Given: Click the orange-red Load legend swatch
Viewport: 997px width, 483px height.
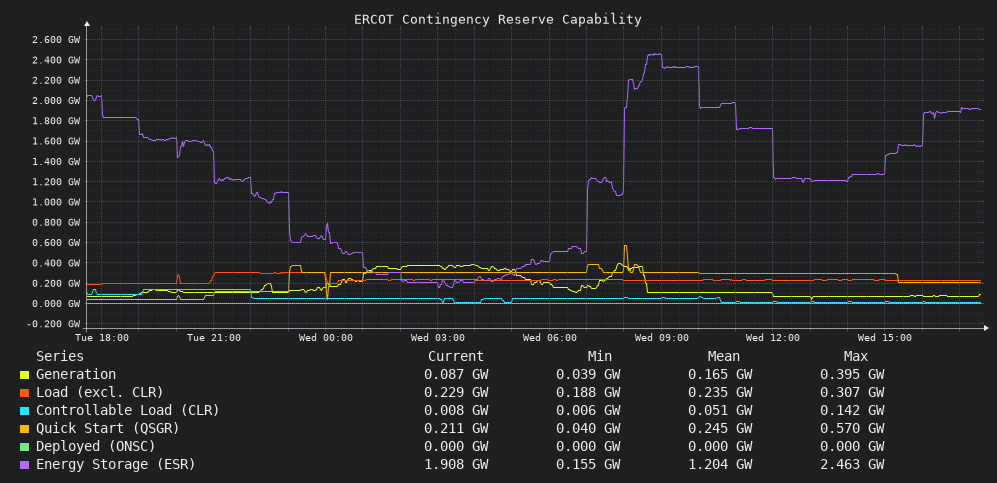Looking at the screenshot, I should pyautogui.click(x=24, y=393).
